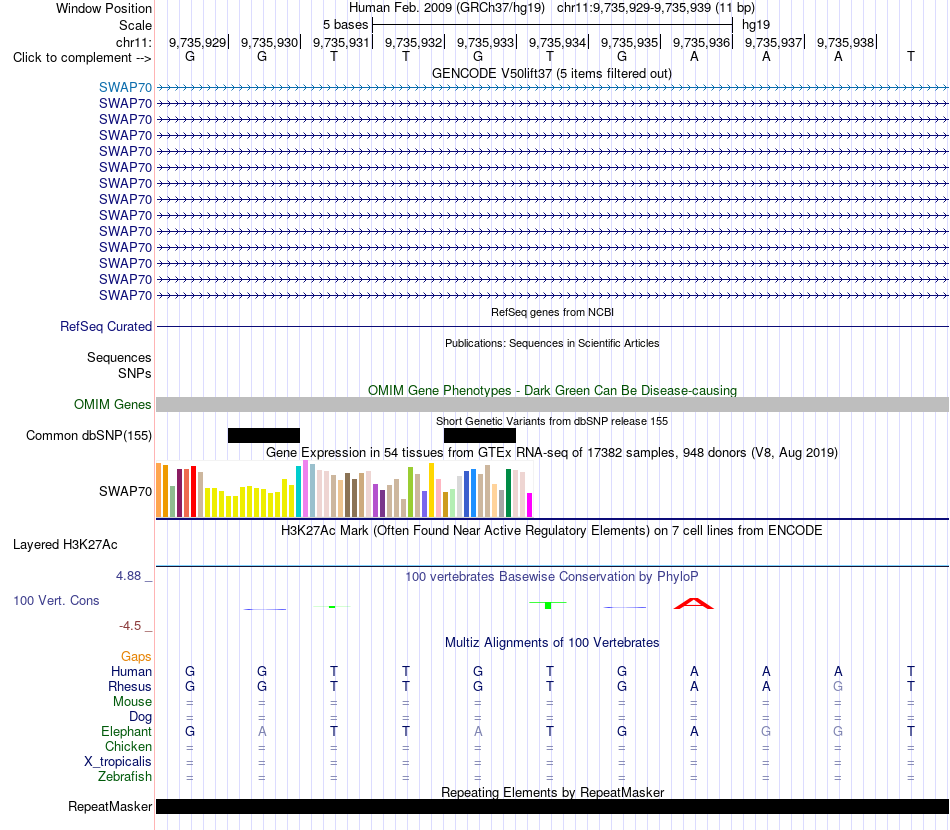The image size is (950, 830).
Task: Select the Elephant species label
Action: pyautogui.click(x=127, y=731)
